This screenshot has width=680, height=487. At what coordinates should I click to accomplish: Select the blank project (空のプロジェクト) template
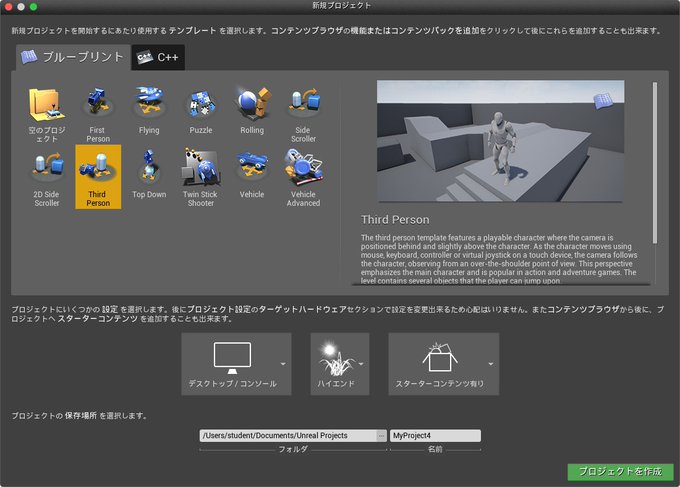[47, 113]
